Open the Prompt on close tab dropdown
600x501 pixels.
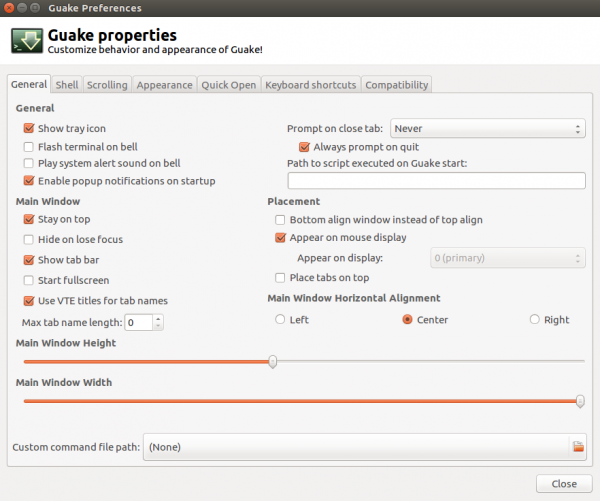point(487,128)
